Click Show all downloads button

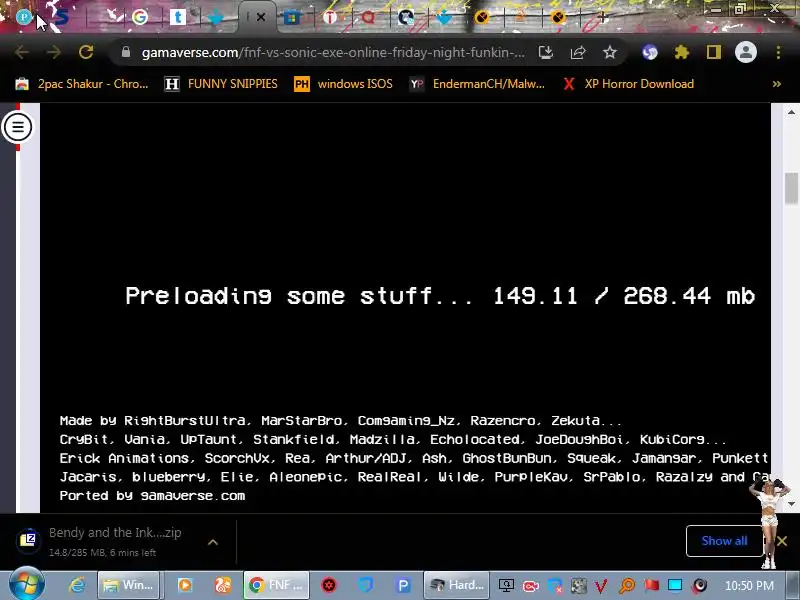pyautogui.click(x=724, y=541)
